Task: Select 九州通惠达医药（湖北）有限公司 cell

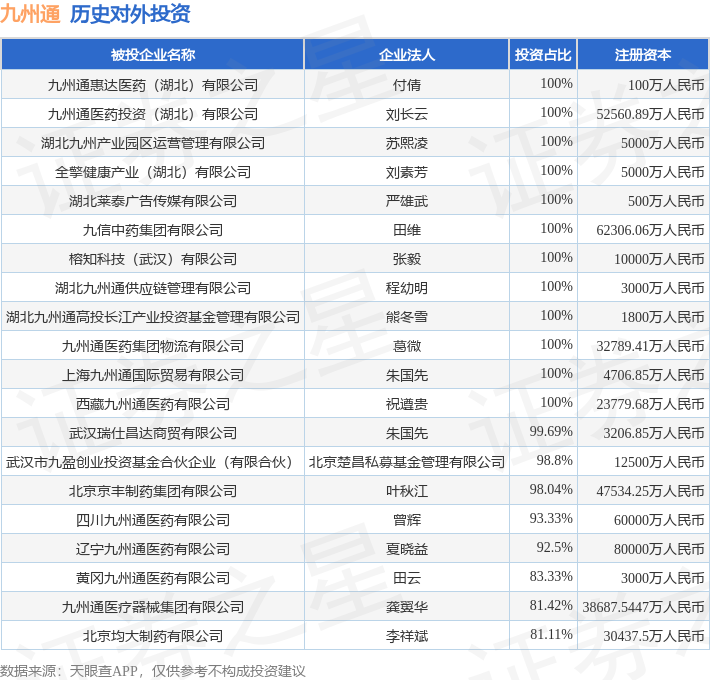Action: coord(153,85)
